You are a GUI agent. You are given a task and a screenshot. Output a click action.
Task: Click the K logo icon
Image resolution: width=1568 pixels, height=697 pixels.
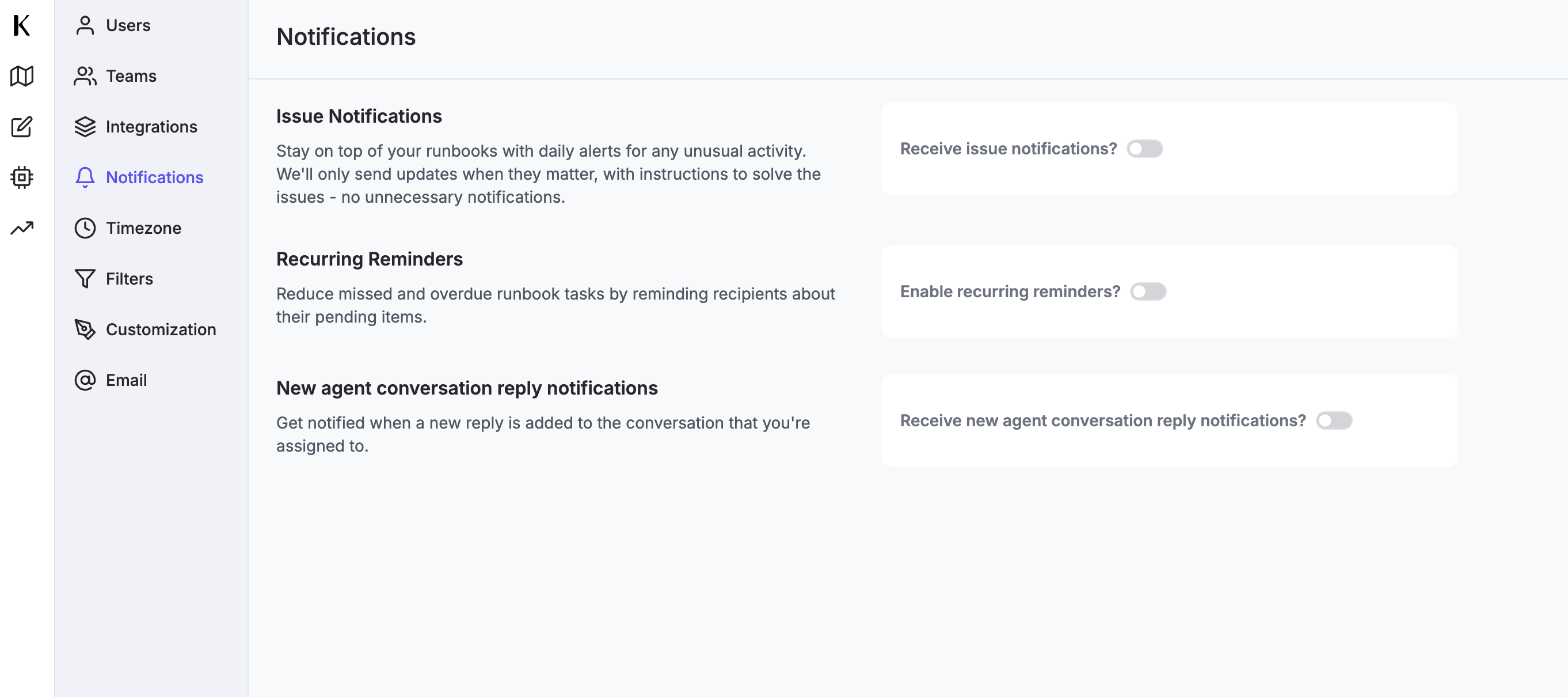coord(21,25)
